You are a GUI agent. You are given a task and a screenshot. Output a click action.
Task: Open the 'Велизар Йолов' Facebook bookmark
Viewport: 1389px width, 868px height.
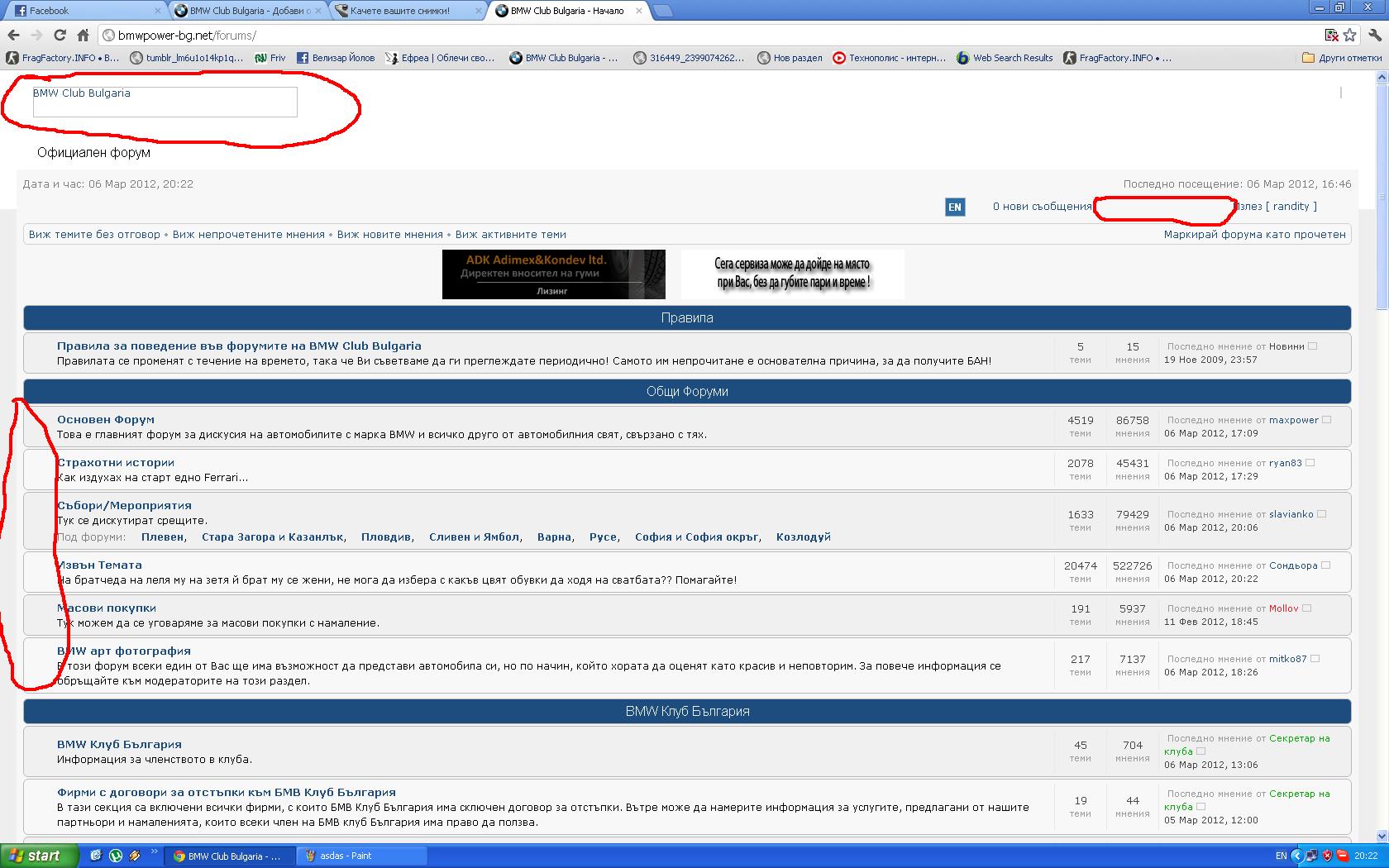tap(336, 58)
